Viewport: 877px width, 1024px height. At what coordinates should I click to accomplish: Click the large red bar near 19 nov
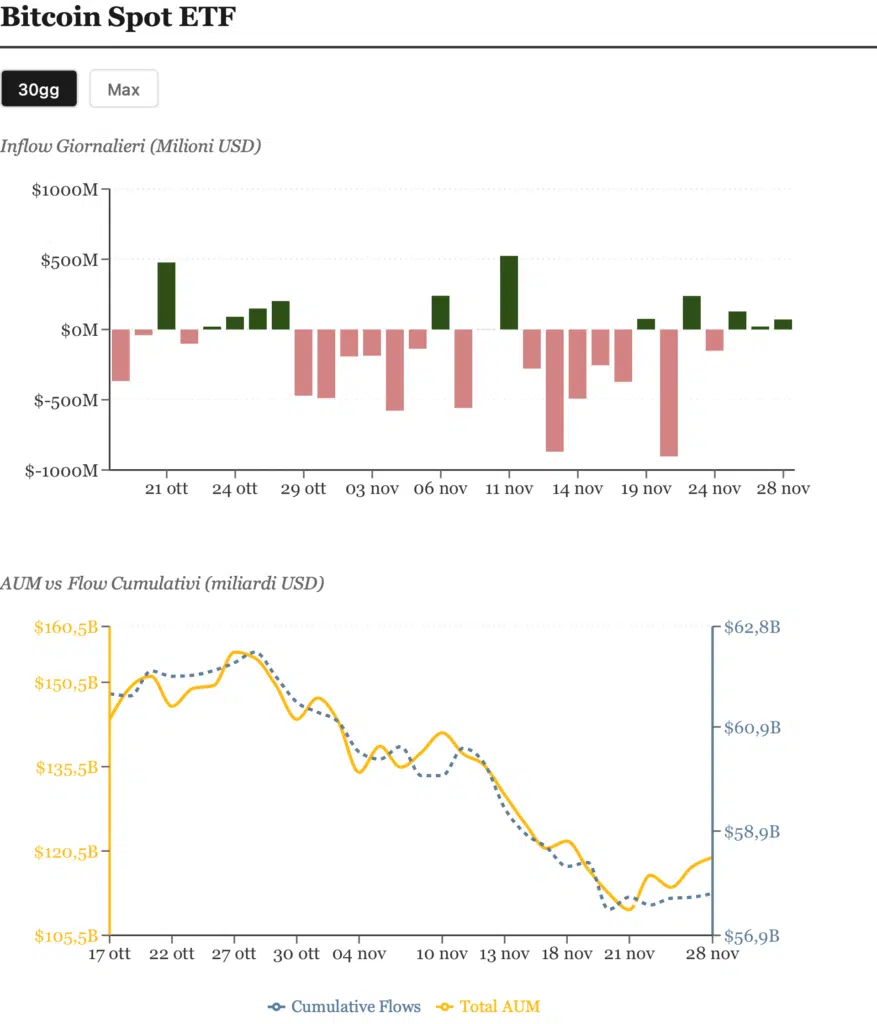668,390
